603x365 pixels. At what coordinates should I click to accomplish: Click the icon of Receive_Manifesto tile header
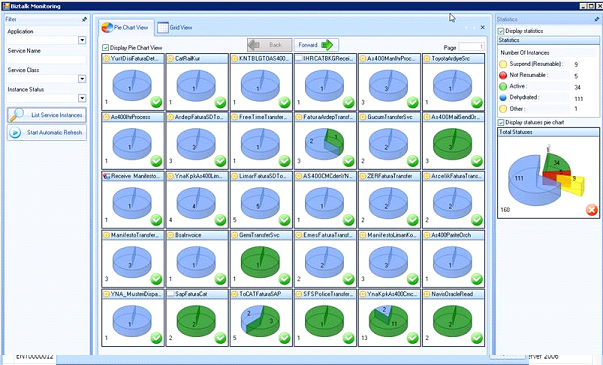(x=107, y=176)
